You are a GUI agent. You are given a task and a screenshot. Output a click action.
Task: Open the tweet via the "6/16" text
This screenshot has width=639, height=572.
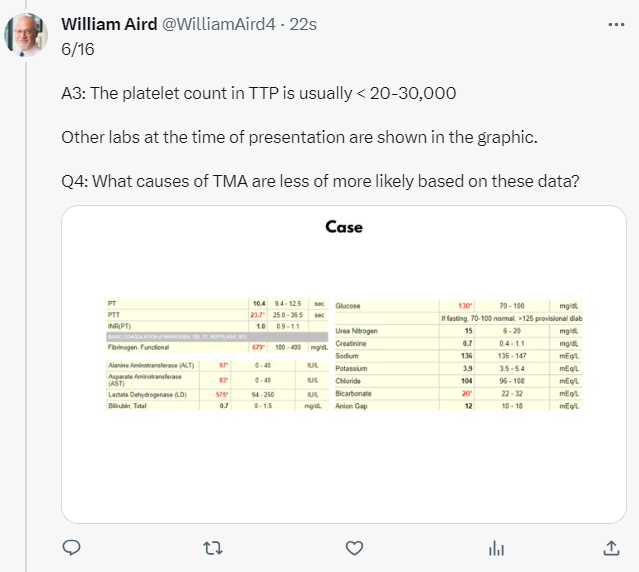click(x=78, y=49)
